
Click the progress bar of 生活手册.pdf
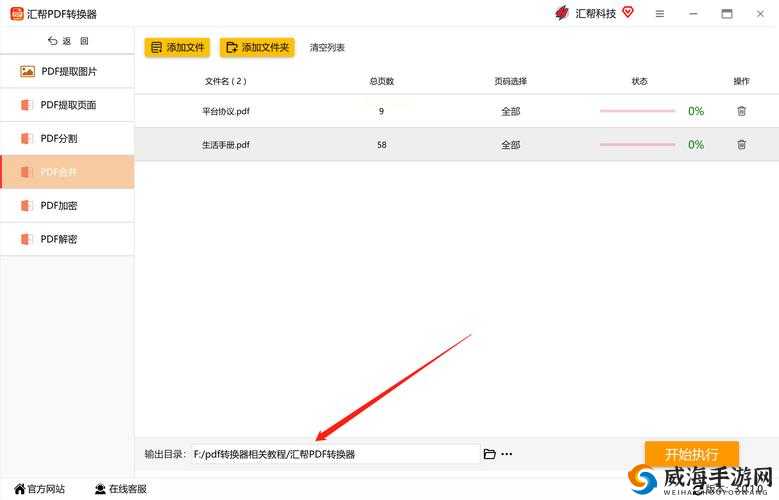637,145
